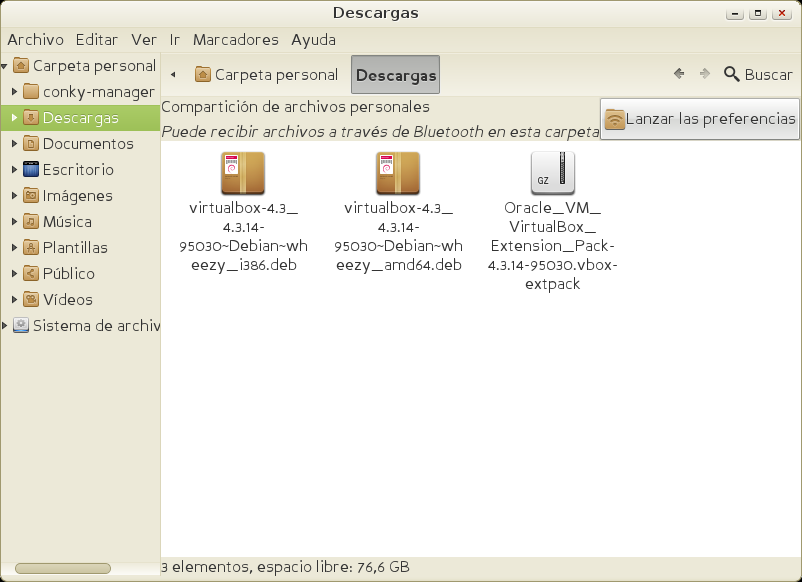Click the Música folder icon in sidebar
Viewport: 802px width, 582px height.
(31, 222)
